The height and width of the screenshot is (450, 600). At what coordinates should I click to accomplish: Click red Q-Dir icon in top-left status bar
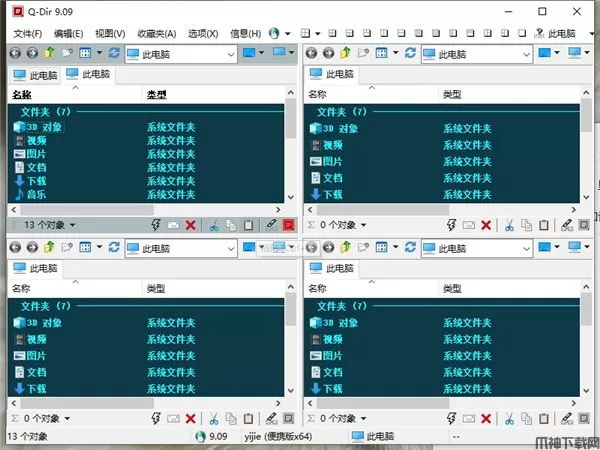289,225
